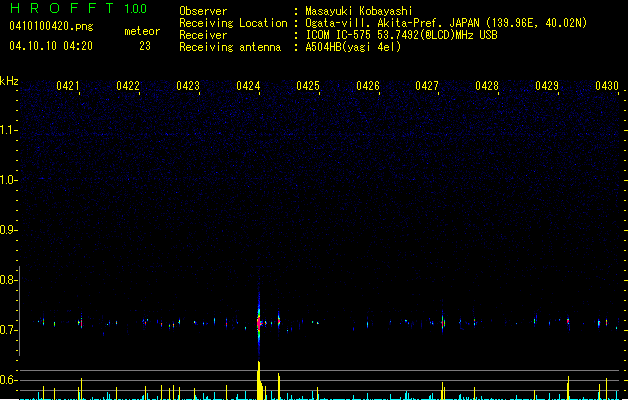Image resolution: width=629 pixels, height=400 pixels.
Task: Click the 0421 time marker
Action: 68,86
